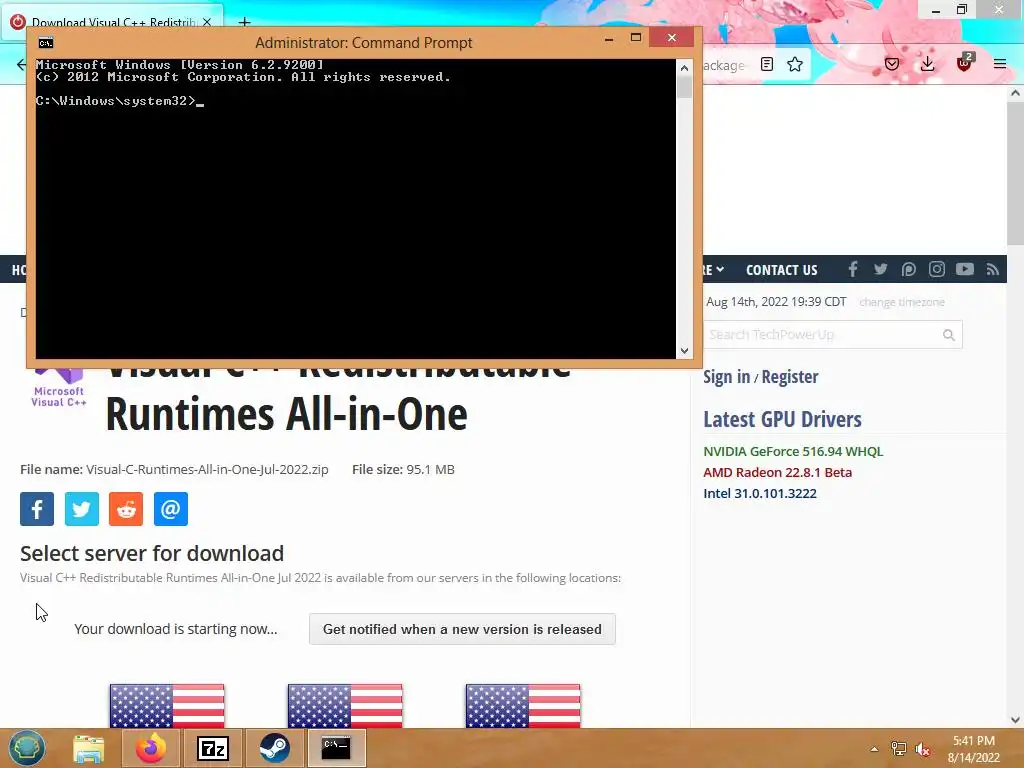The height and width of the screenshot is (768, 1024).
Task: Open Intel 31.0.101.3222 driver link
Action: pyautogui.click(x=760, y=493)
